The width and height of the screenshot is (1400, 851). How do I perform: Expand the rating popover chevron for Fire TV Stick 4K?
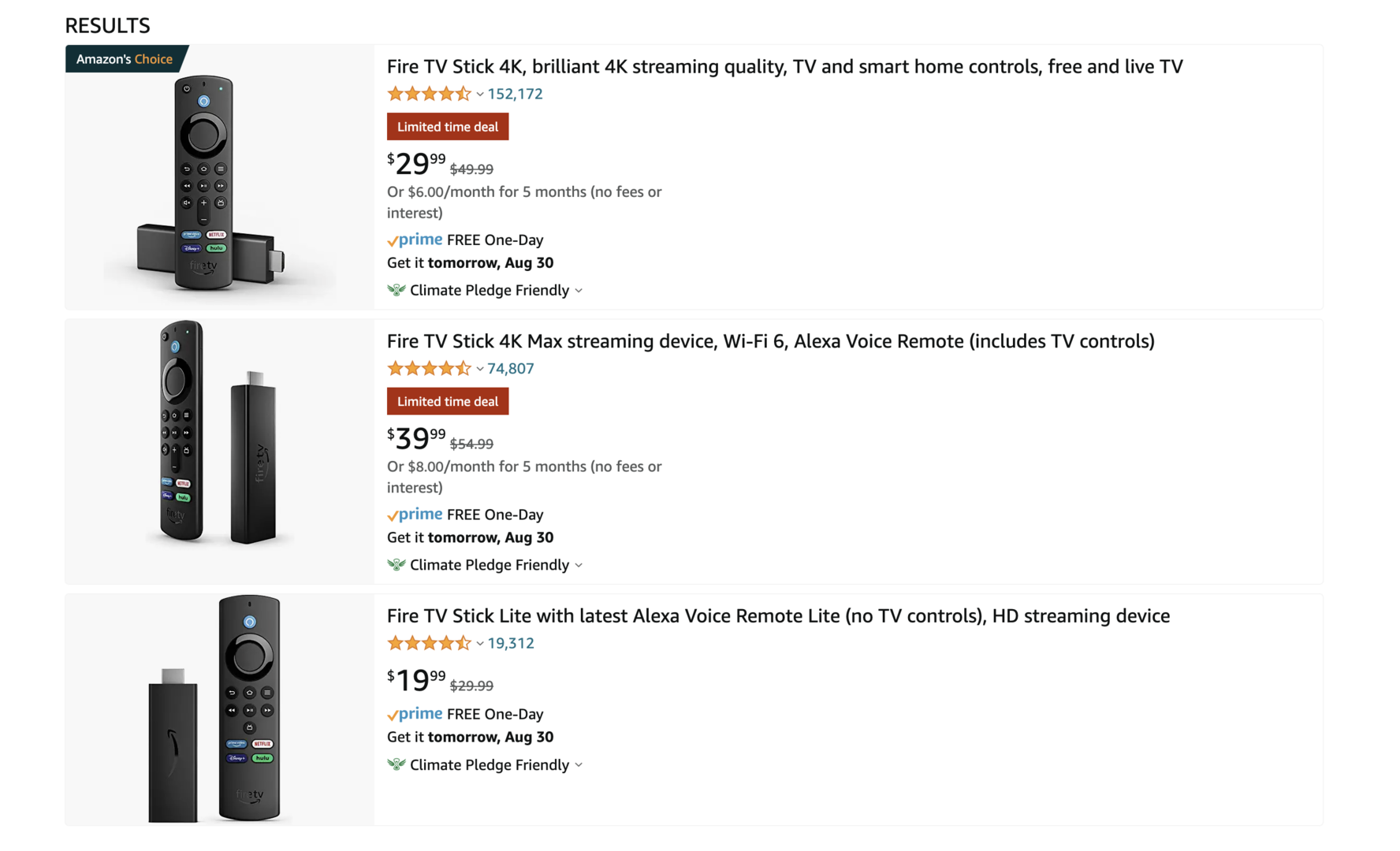pyautogui.click(x=479, y=95)
